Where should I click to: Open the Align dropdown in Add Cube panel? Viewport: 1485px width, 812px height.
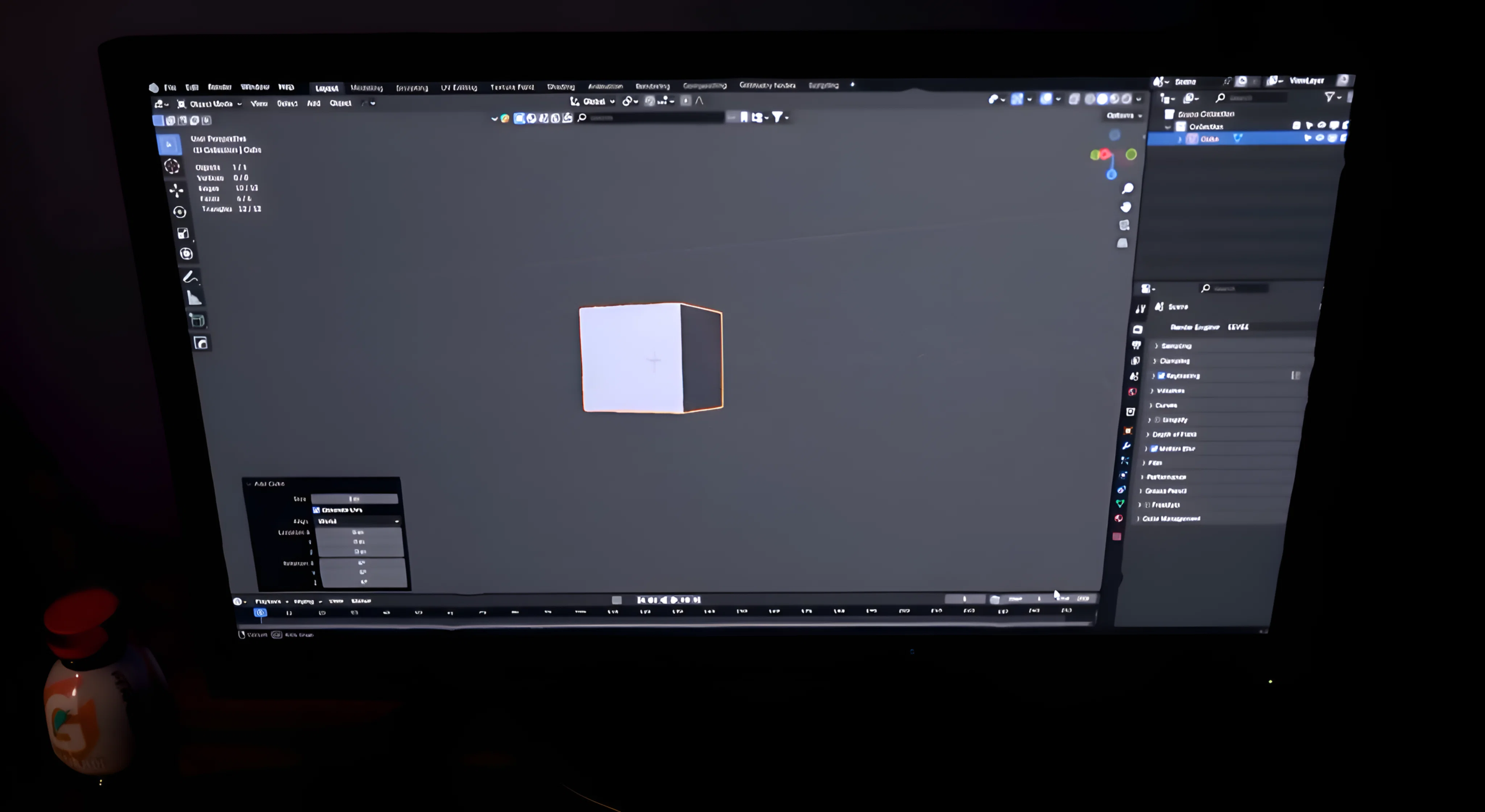(x=357, y=521)
